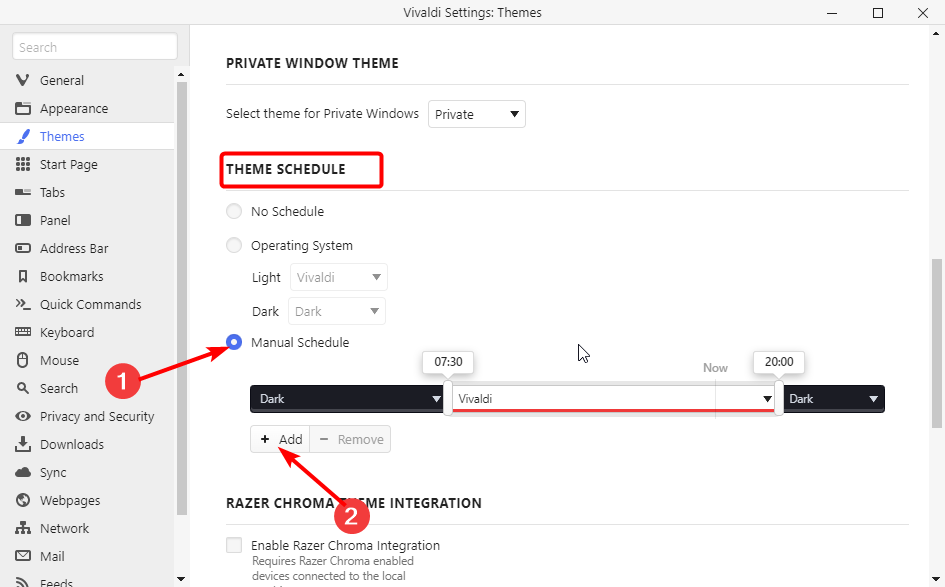
Task: Click "Select theme for Private Windows" label
Action: coord(322,113)
